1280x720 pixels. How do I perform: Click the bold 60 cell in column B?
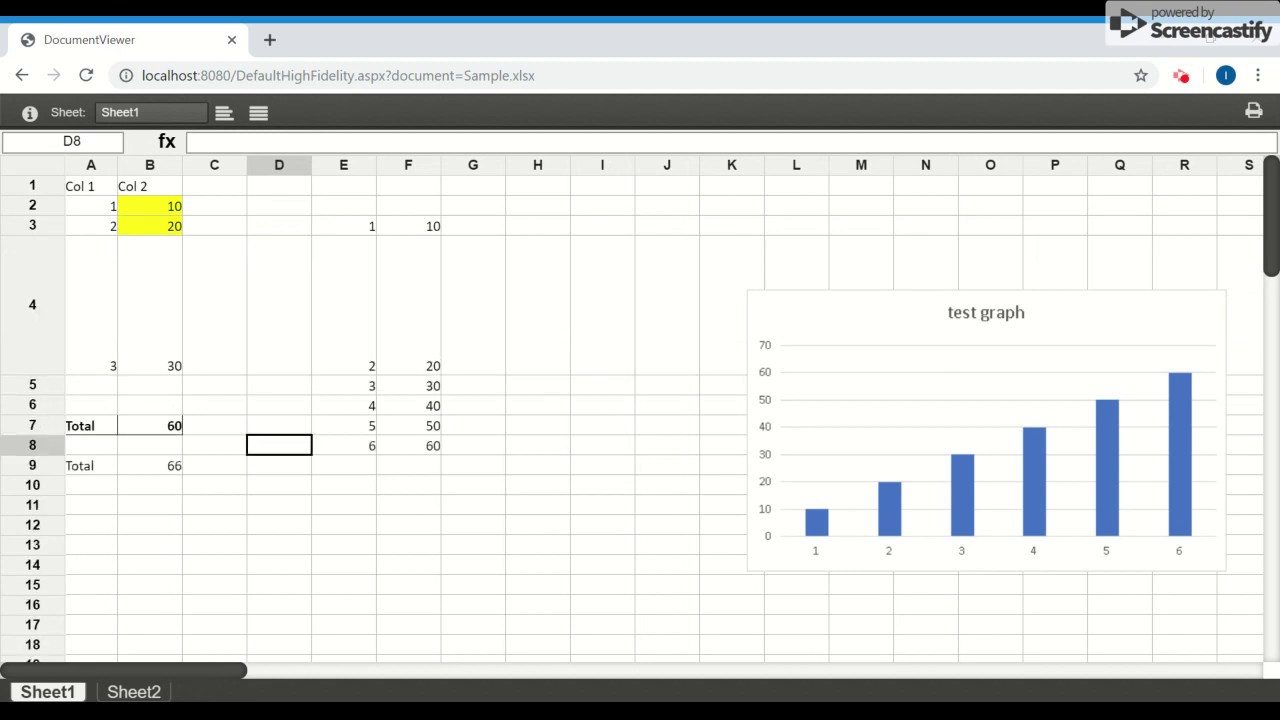[150, 426]
